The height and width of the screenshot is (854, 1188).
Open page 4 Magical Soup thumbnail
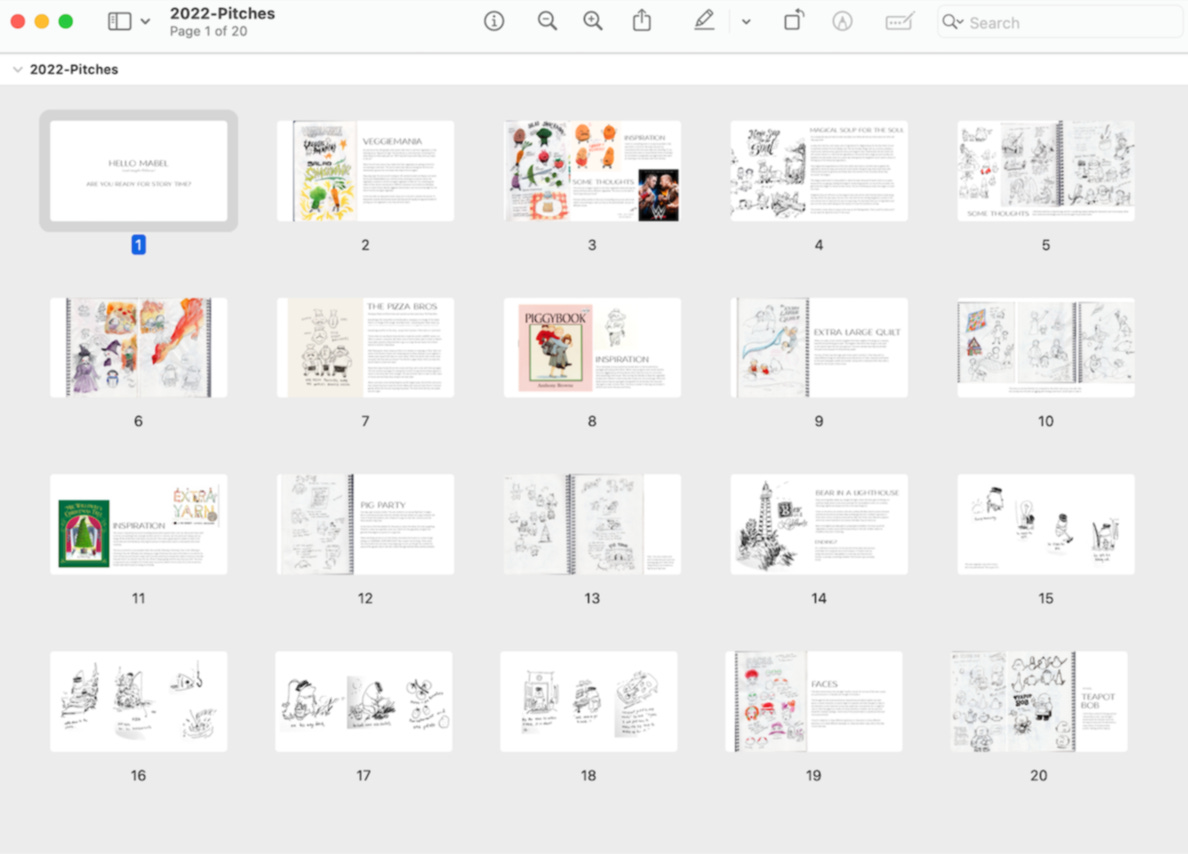click(819, 170)
